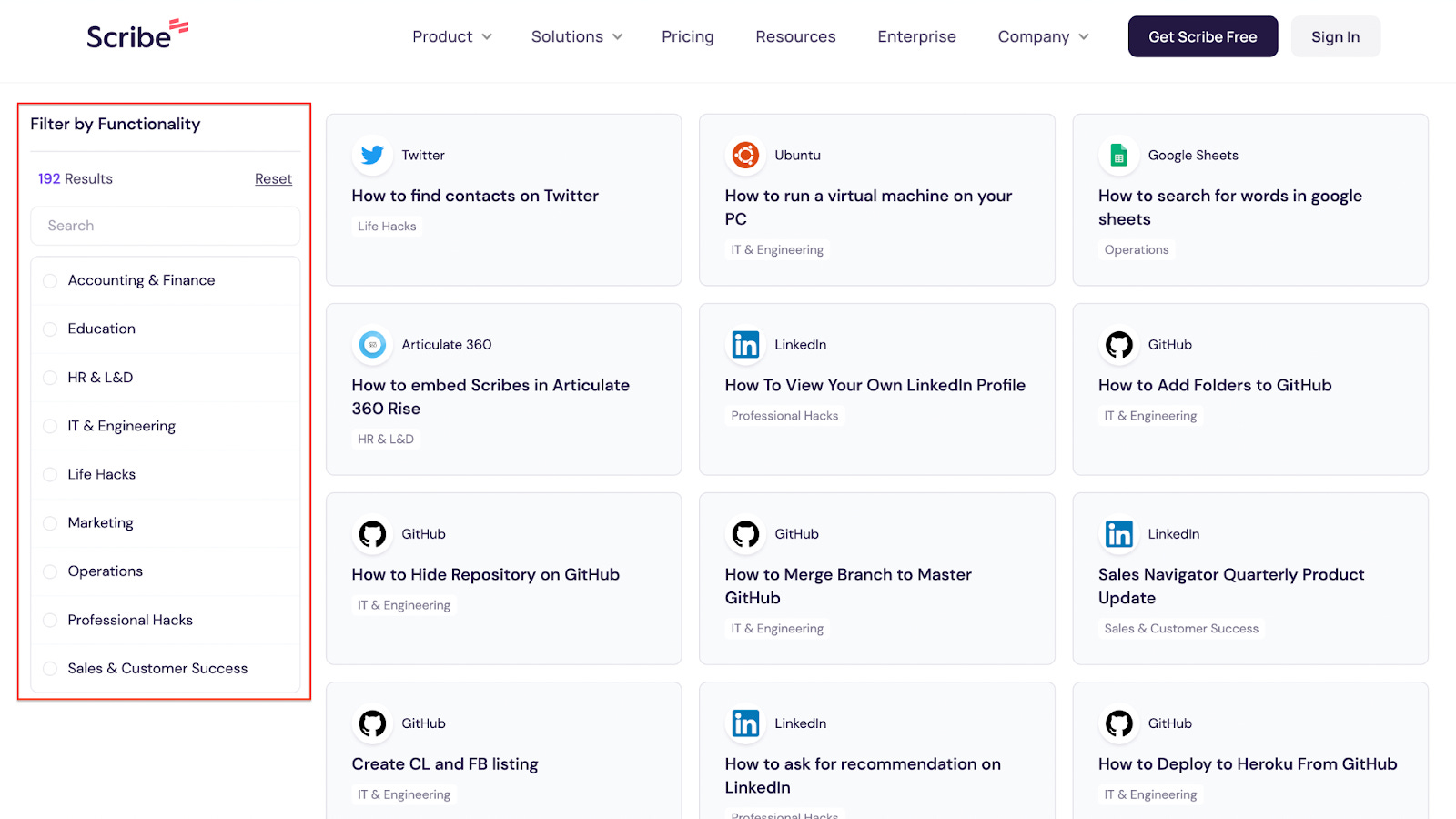Click the Life Hacks tag on Twitter card
The width and height of the screenshot is (1456, 819).
pos(387,227)
